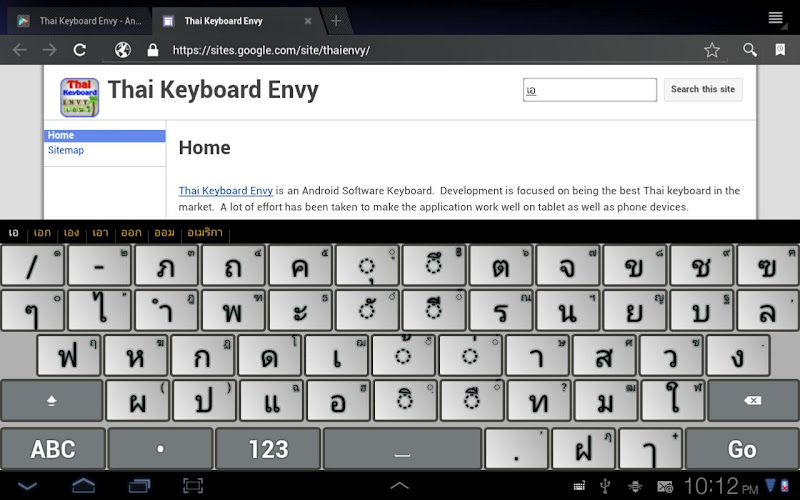800x500 pixels.
Task: Go to the Android home screen
Action: [x=84, y=486]
